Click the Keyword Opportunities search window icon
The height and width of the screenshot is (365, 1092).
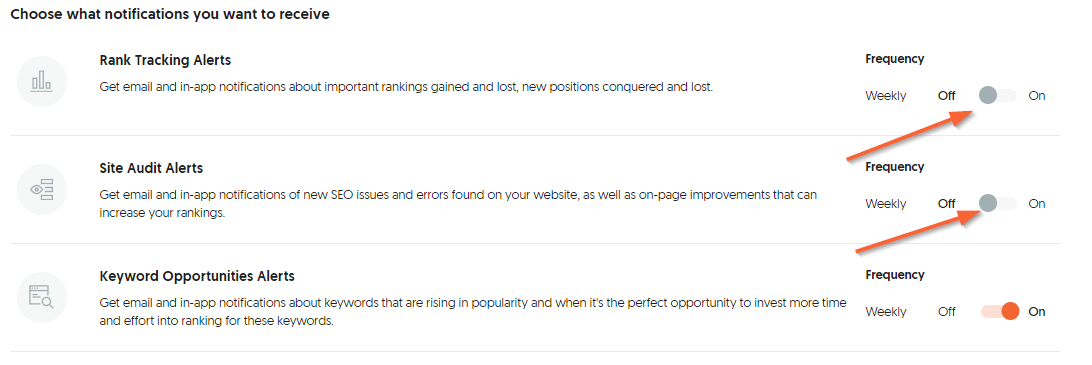[x=42, y=297]
